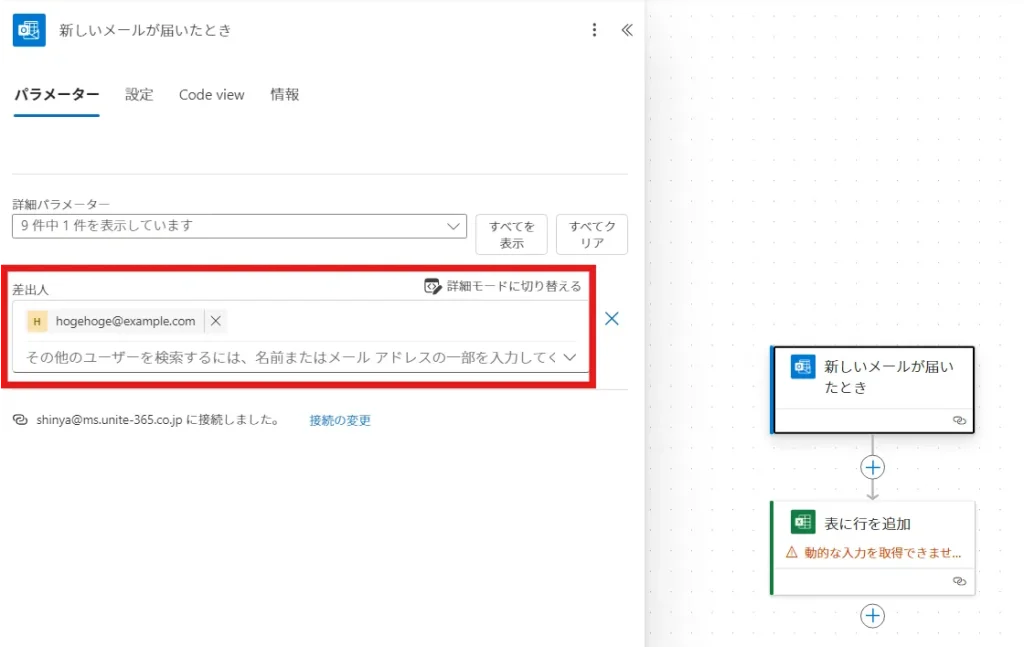Click the Outlook icon in panel header
1024x647 pixels.
[29, 30]
